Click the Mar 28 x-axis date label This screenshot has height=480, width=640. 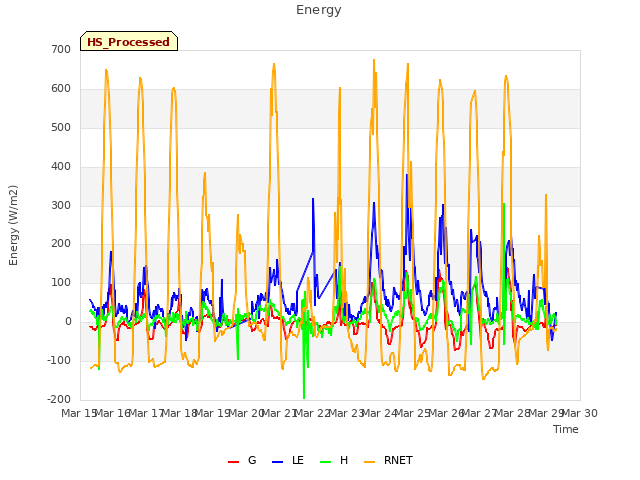(x=513, y=413)
